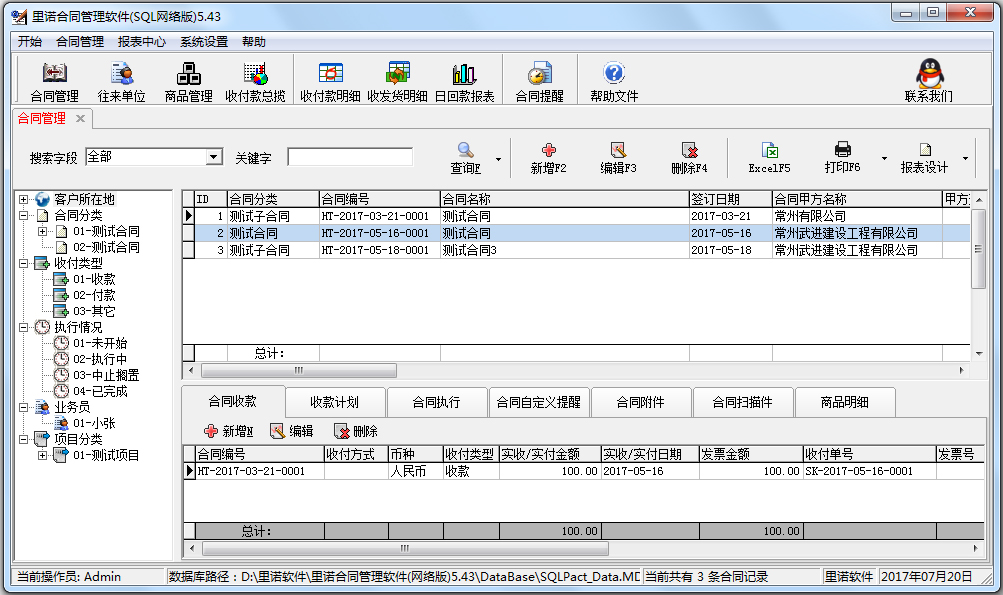The height and width of the screenshot is (595, 1003).
Task: Click 新增F2 to add a contract
Action: coord(548,157)
